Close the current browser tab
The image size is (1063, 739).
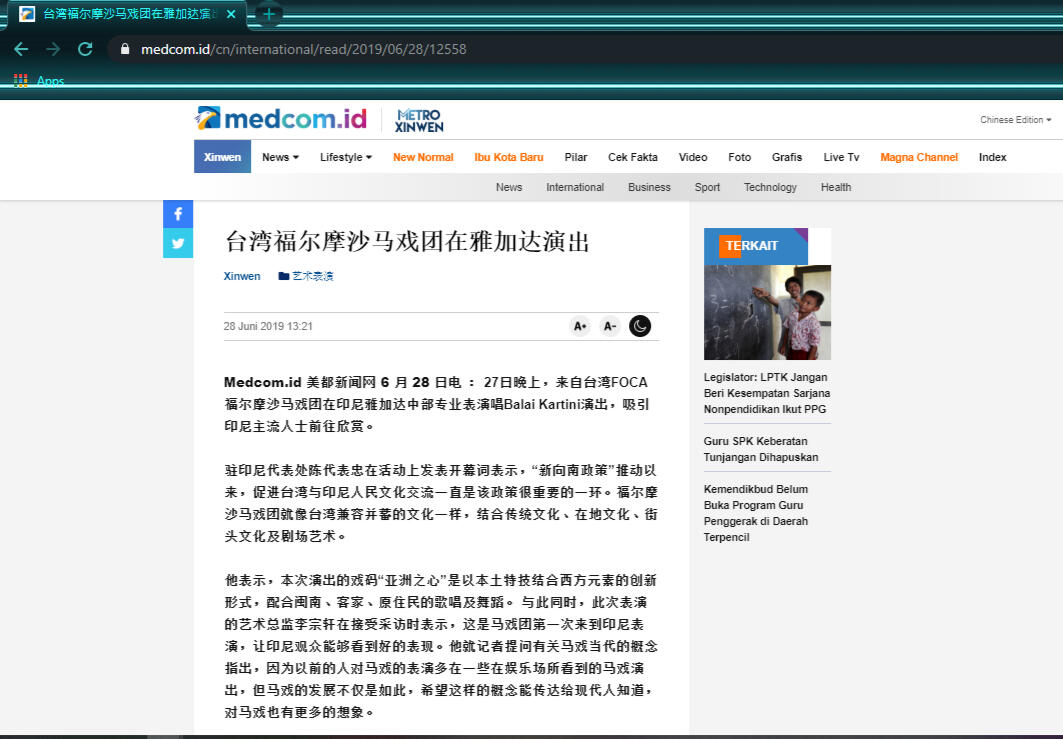click(231, 14)
